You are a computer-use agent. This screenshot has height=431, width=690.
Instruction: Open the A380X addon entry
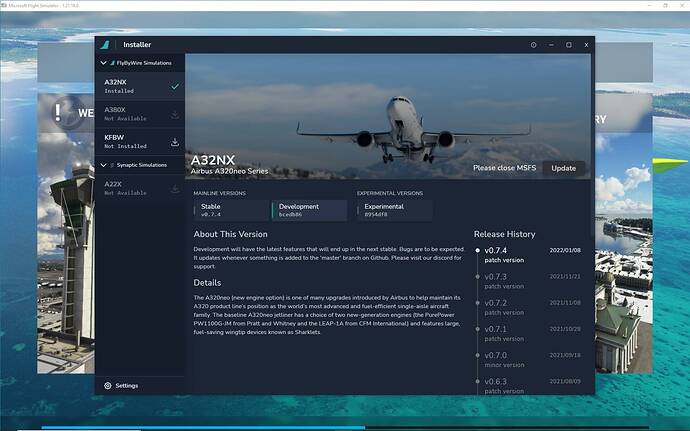(130, 114)
